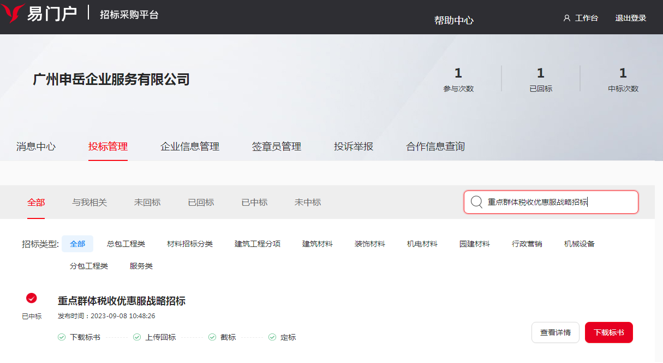This screenshot has height=363, width=663.
Task: Click the green check beside 上传回标 step
Action: tap(137, 337)
